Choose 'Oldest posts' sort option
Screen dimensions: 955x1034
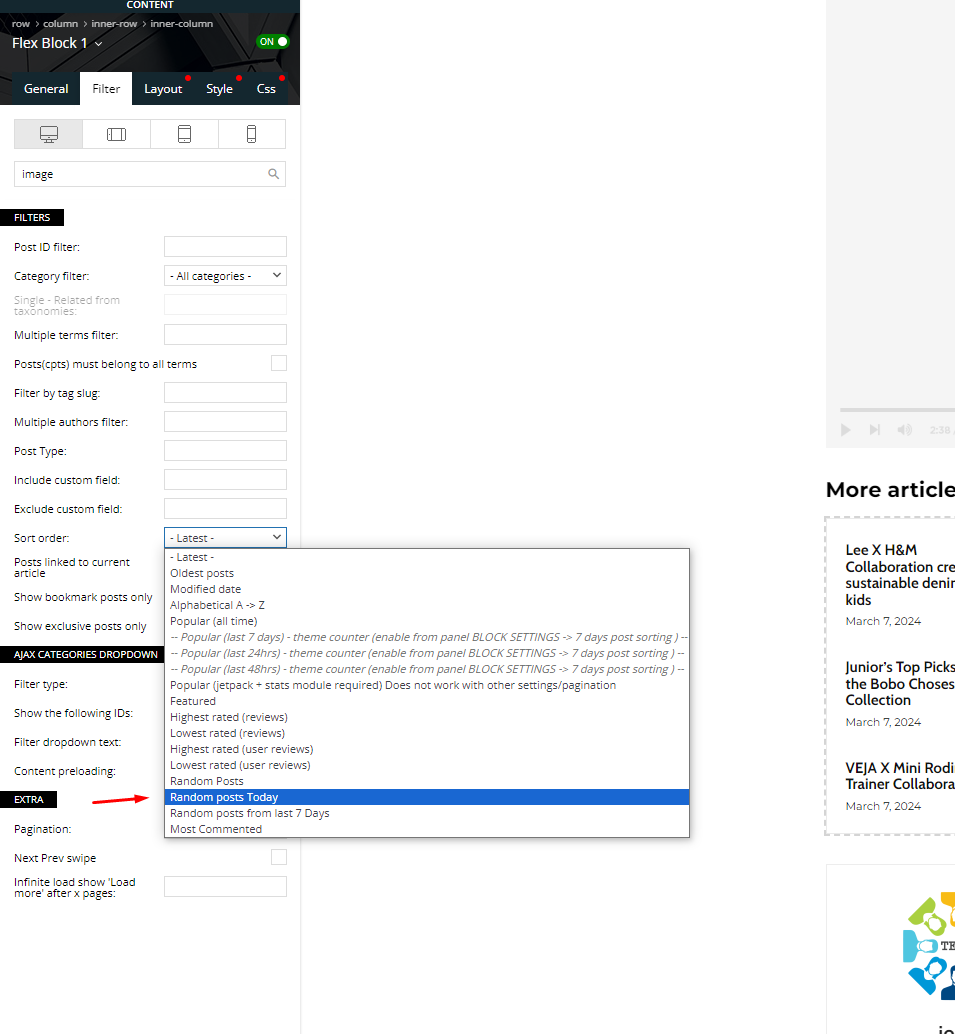pos(427,573)
